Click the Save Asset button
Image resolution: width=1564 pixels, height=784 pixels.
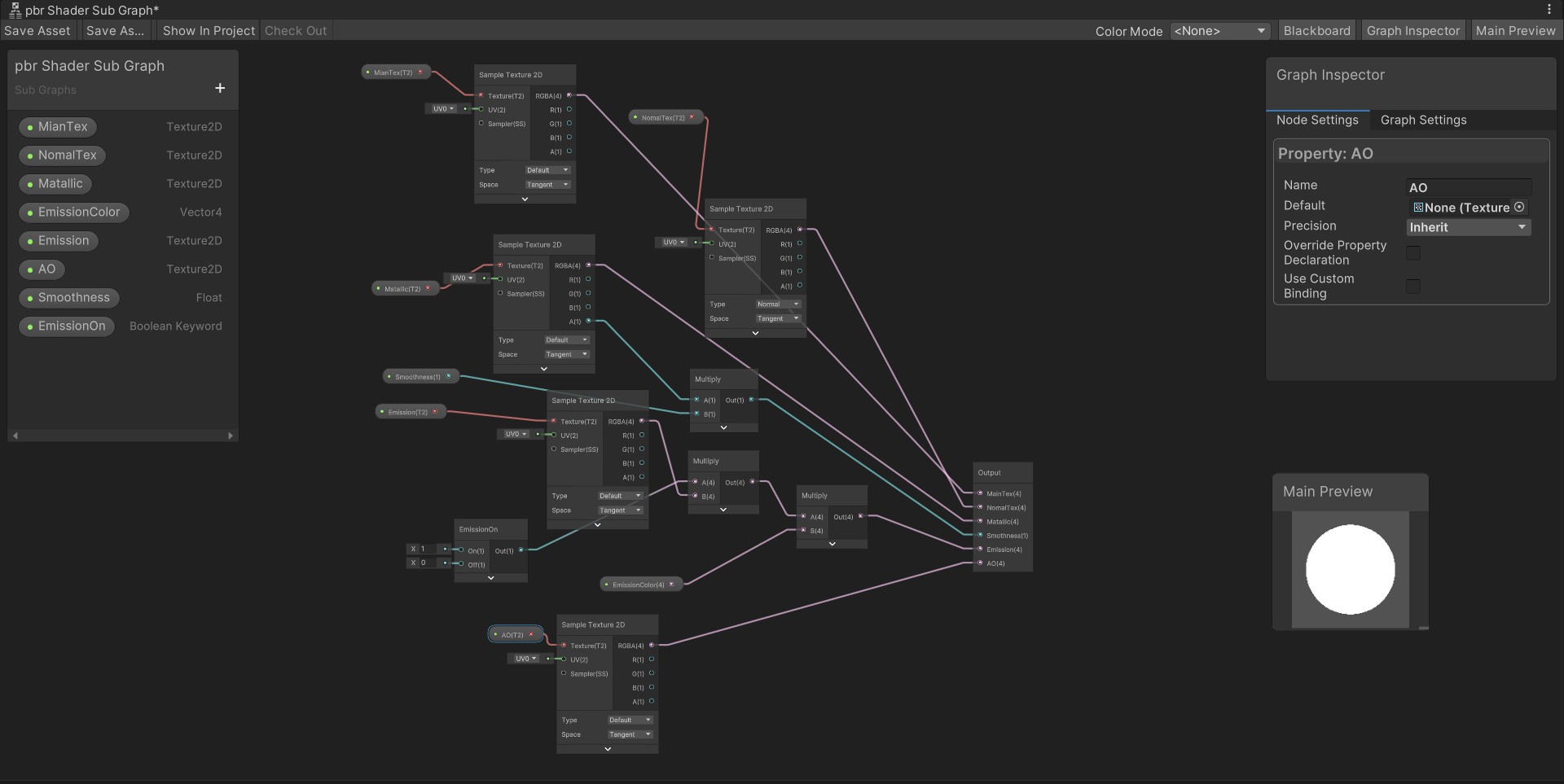coord(37,31)
